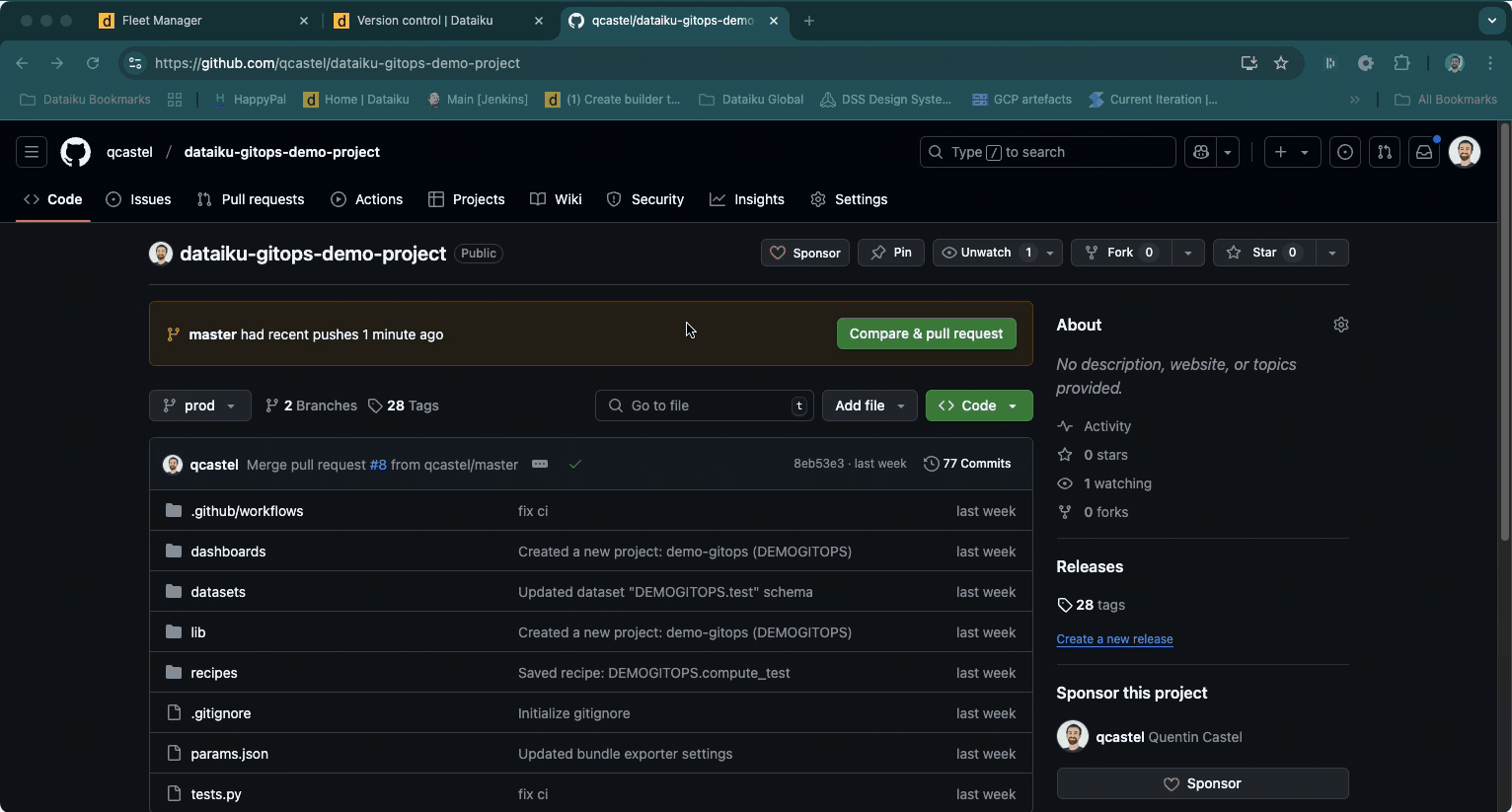Open the Projects tab
The image size is (1512, 812).
(x=467, y=199)
